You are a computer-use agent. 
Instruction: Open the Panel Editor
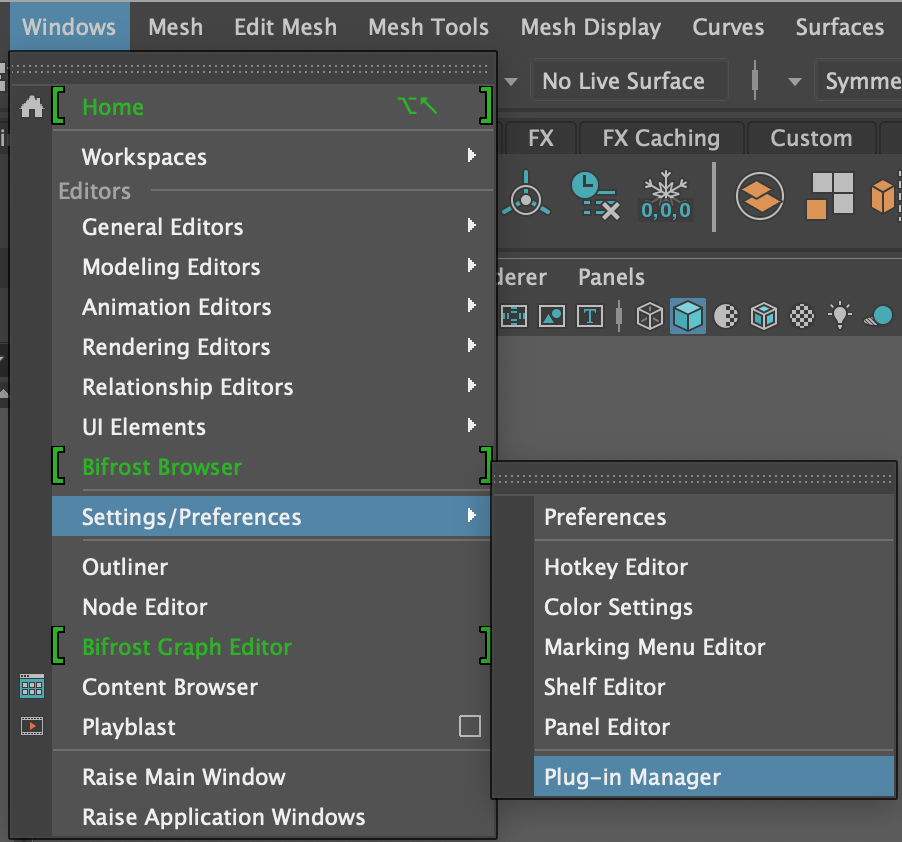coord(714,726)
